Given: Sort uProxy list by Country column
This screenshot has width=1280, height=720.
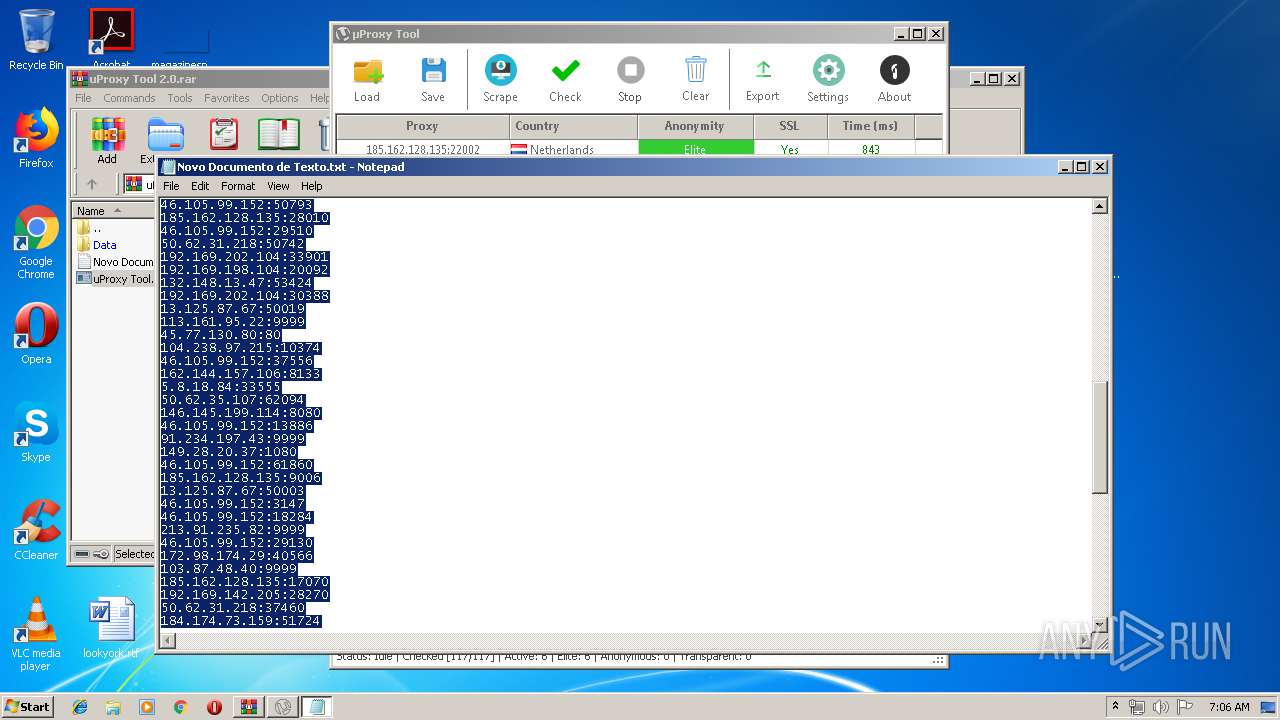Looking at the screenshot, I should pos(573,126).
